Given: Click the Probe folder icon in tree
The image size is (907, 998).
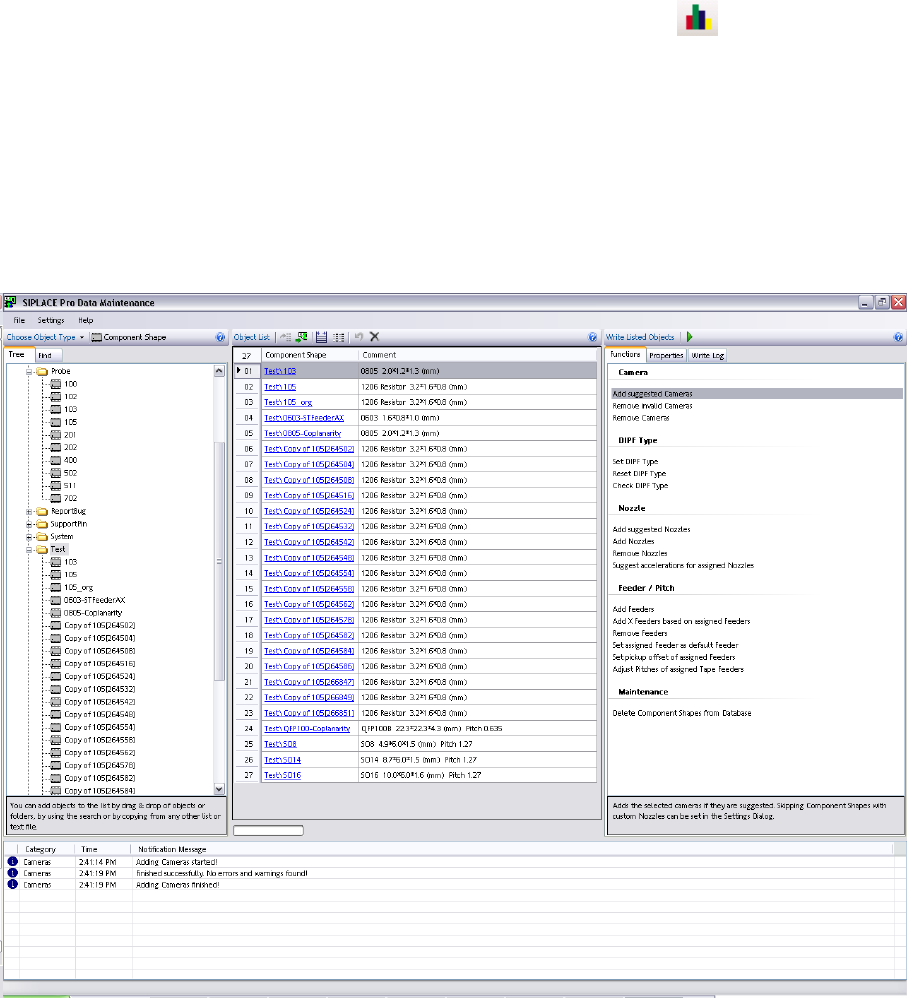Looking at the screenshot, I should point(42,371).
